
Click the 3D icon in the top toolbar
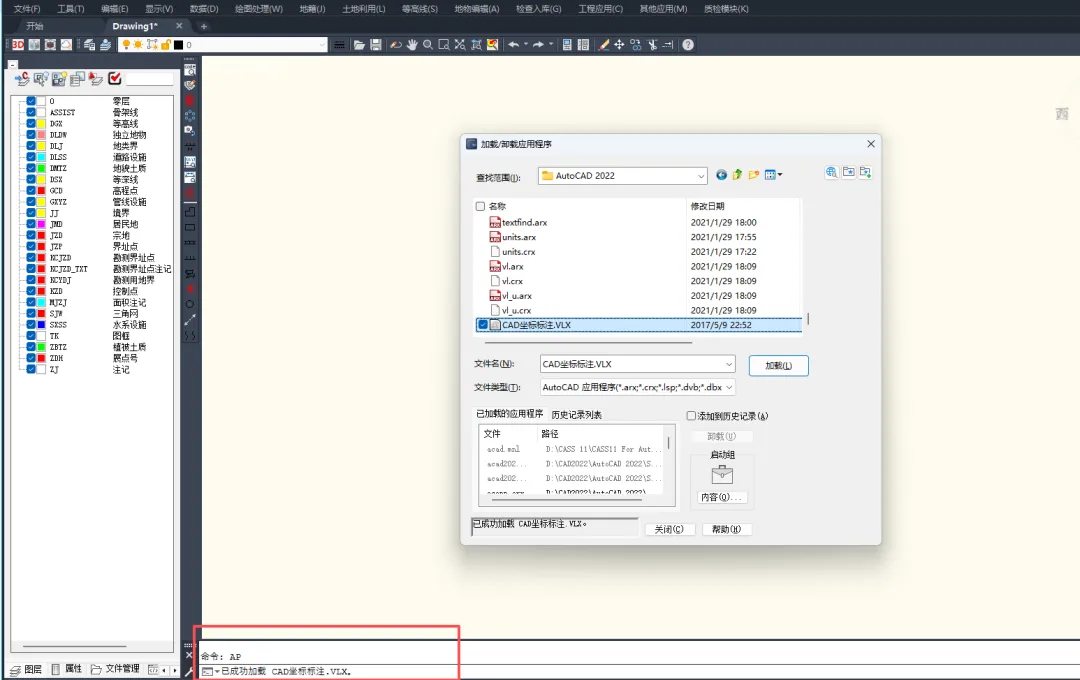tap(17, 45)
